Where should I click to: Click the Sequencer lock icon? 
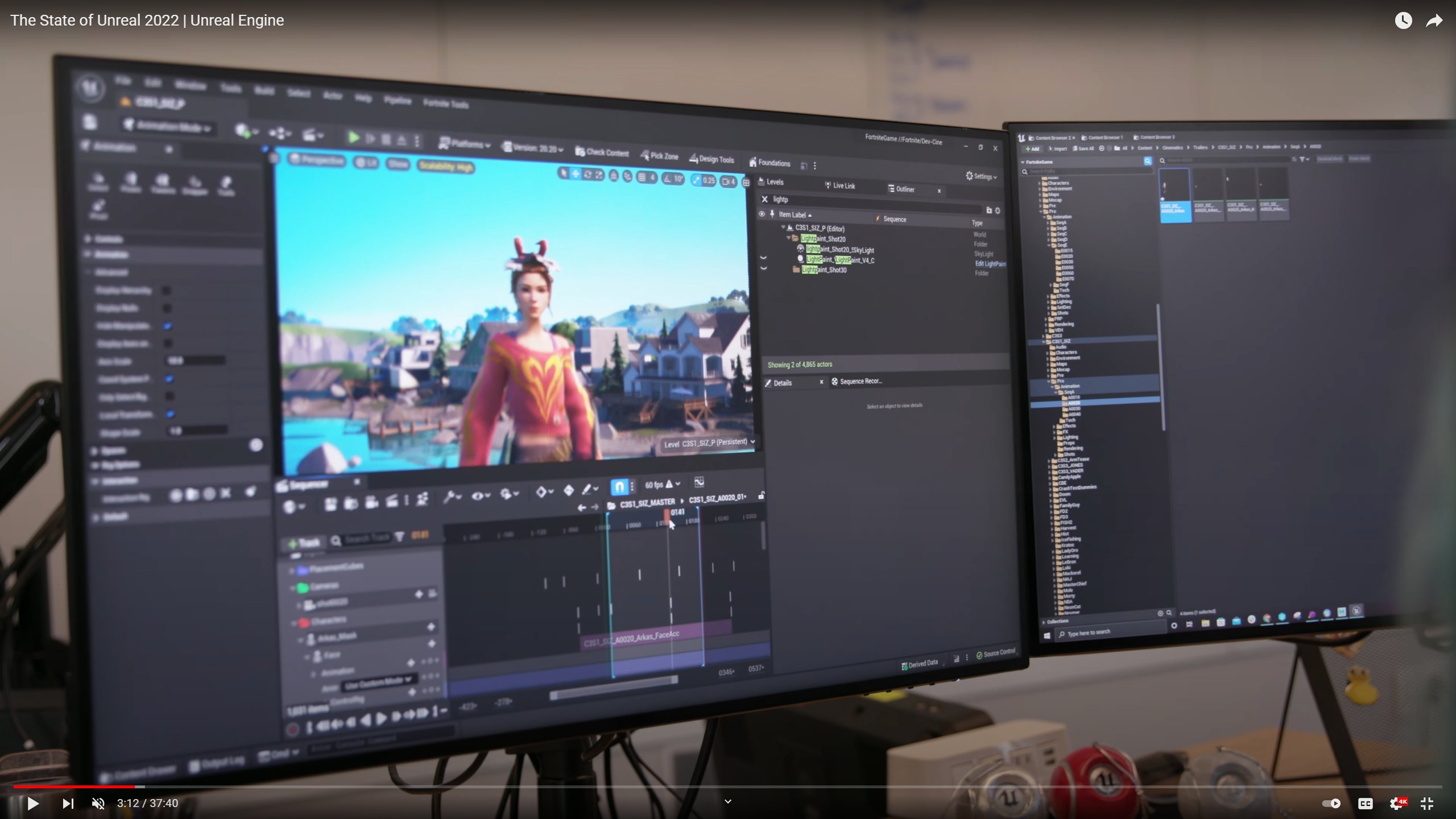[761, 496]
